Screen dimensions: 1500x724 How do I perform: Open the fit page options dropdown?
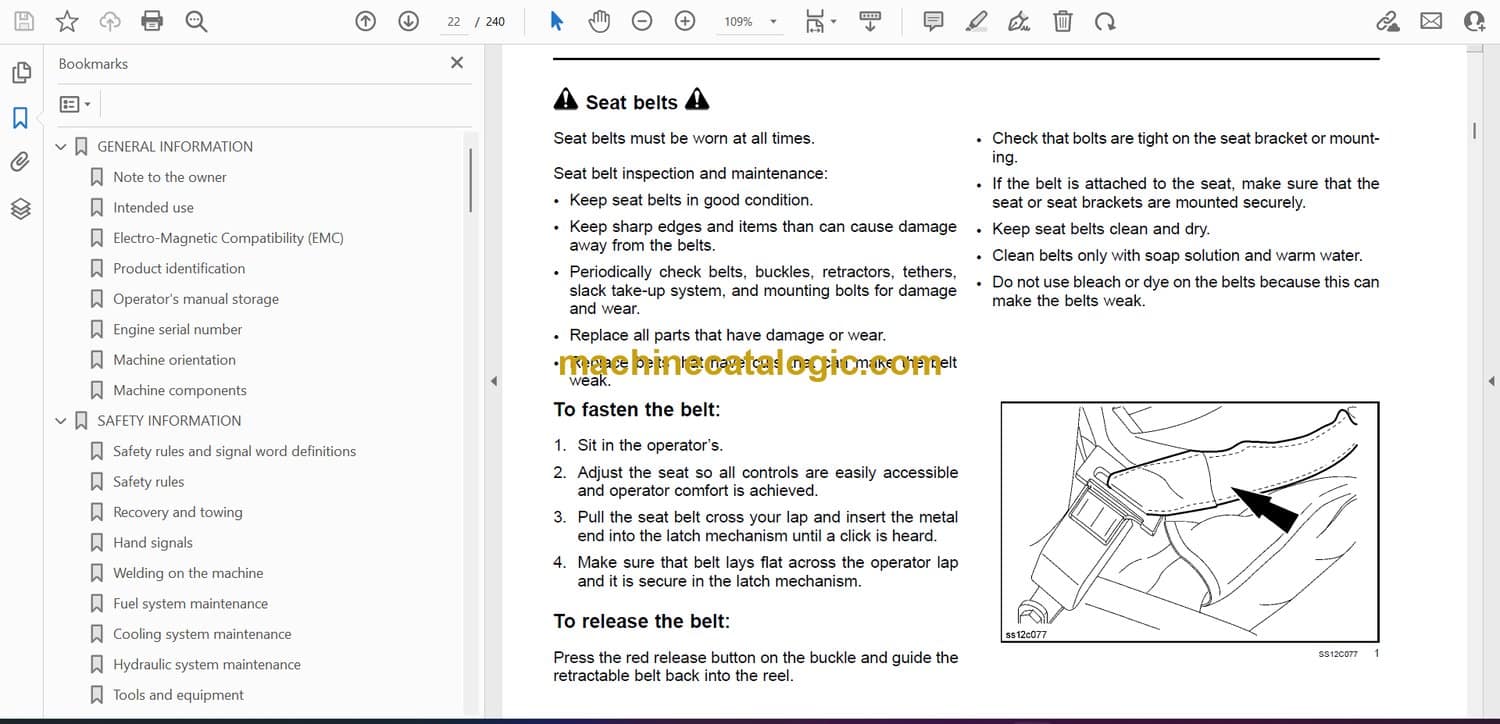pyautogui.click(x=821, y=21)
